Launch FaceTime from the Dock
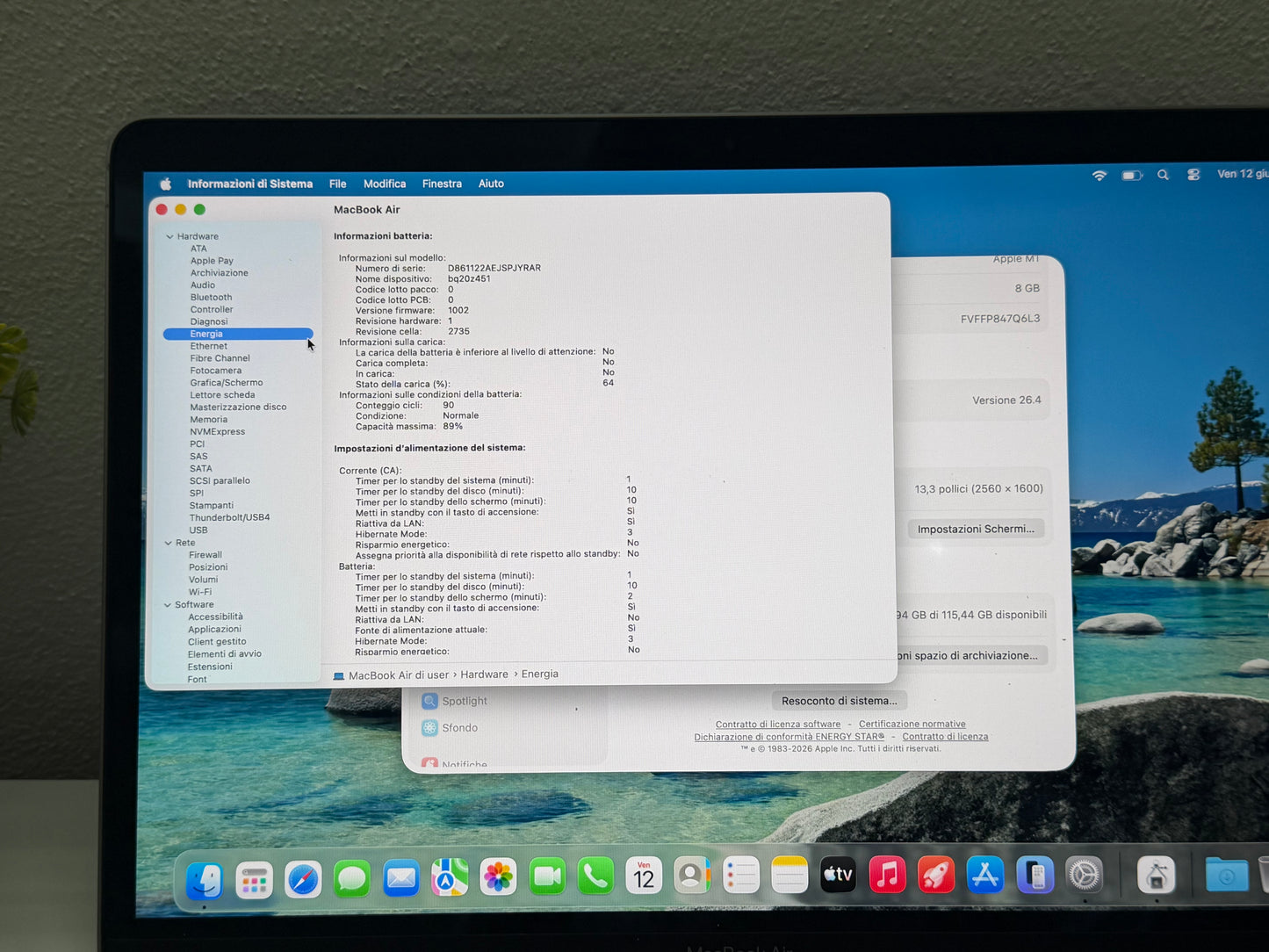This screenshot has width=1269, height=952. coord(547,876)
